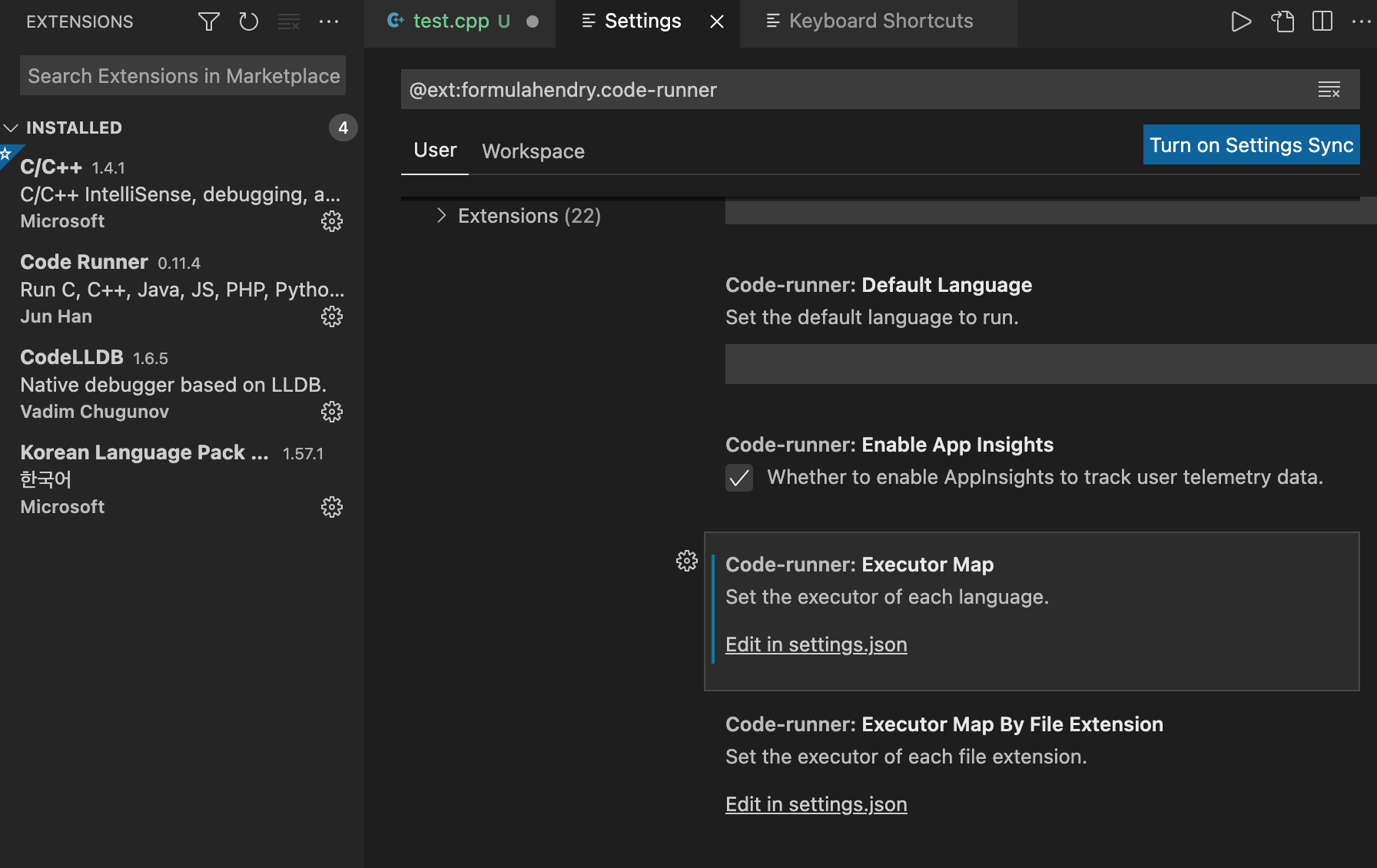Edit Executor Map in settings.json link

(816, 644)
